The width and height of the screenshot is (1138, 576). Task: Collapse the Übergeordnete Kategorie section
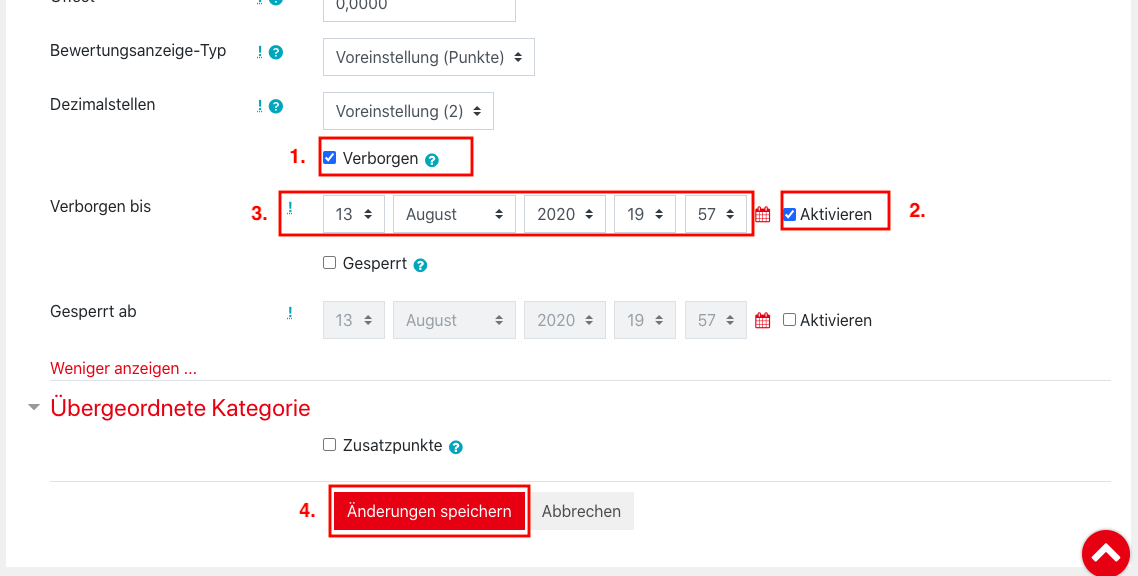(x=35, y=408)
